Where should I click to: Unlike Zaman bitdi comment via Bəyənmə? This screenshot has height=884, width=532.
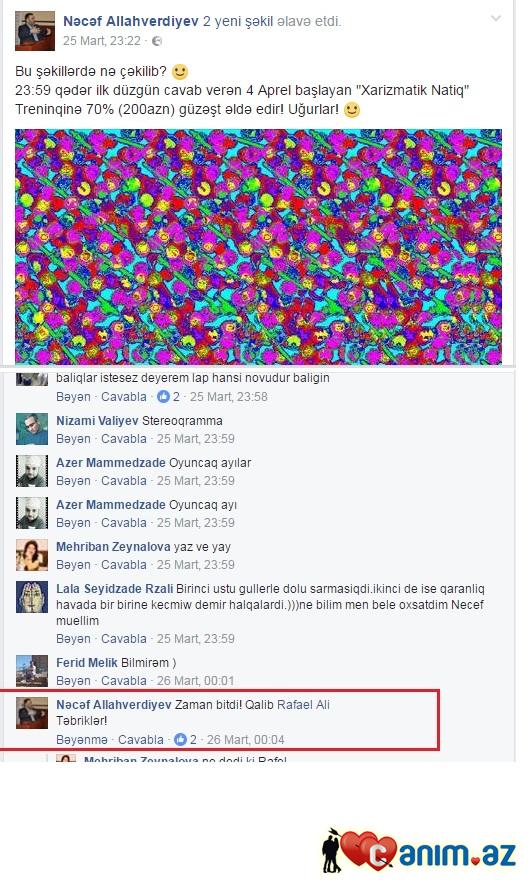82,739
